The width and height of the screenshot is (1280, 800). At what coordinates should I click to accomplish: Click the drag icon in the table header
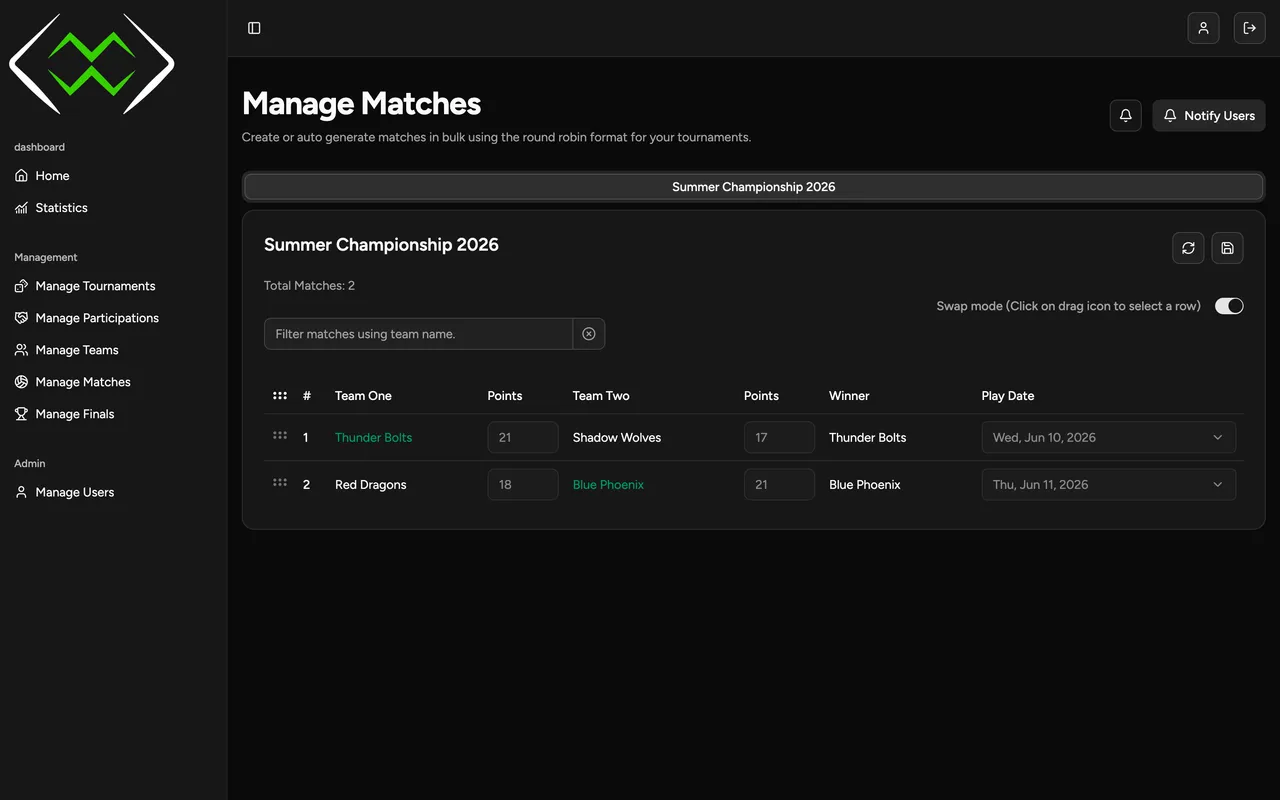point(280,396)
